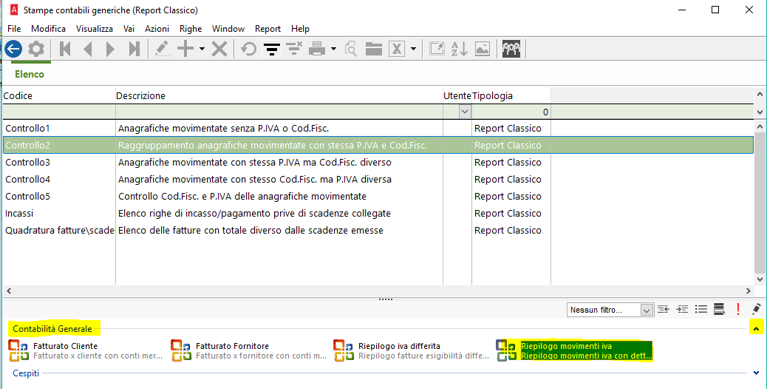Open the Modifica menu
767x389 pixels.
coord(48,29)
